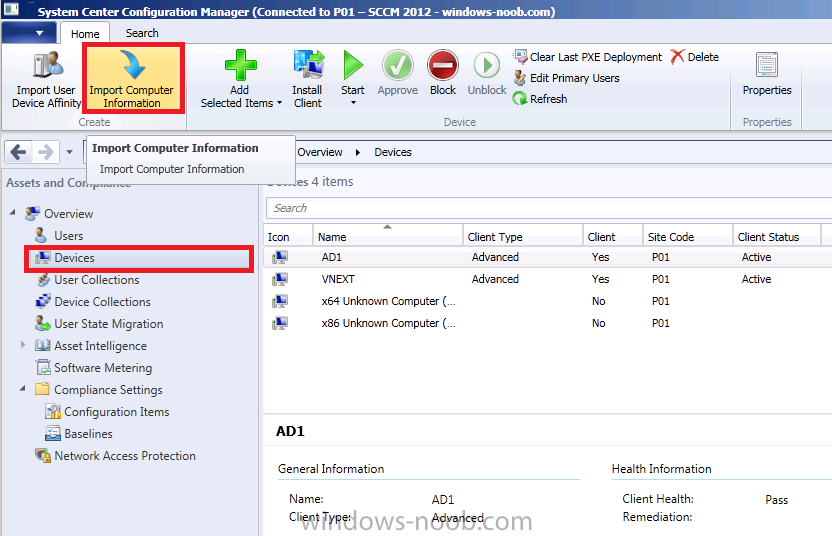
Task: Open the Properties ribbon button
Action: pyautogui.click(x=767, y=74)
